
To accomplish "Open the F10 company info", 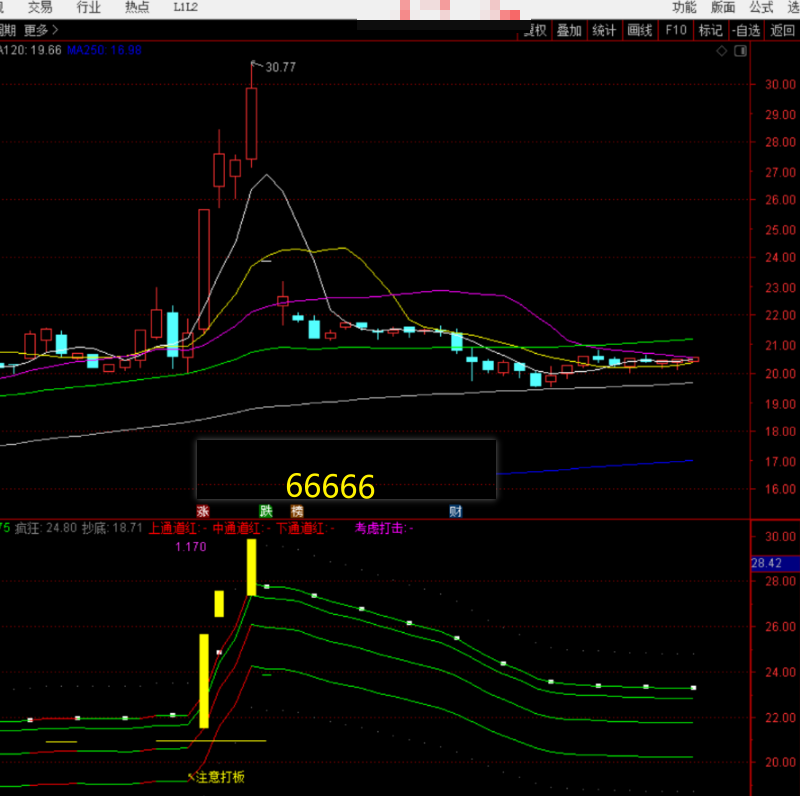I will click(676, 31).
